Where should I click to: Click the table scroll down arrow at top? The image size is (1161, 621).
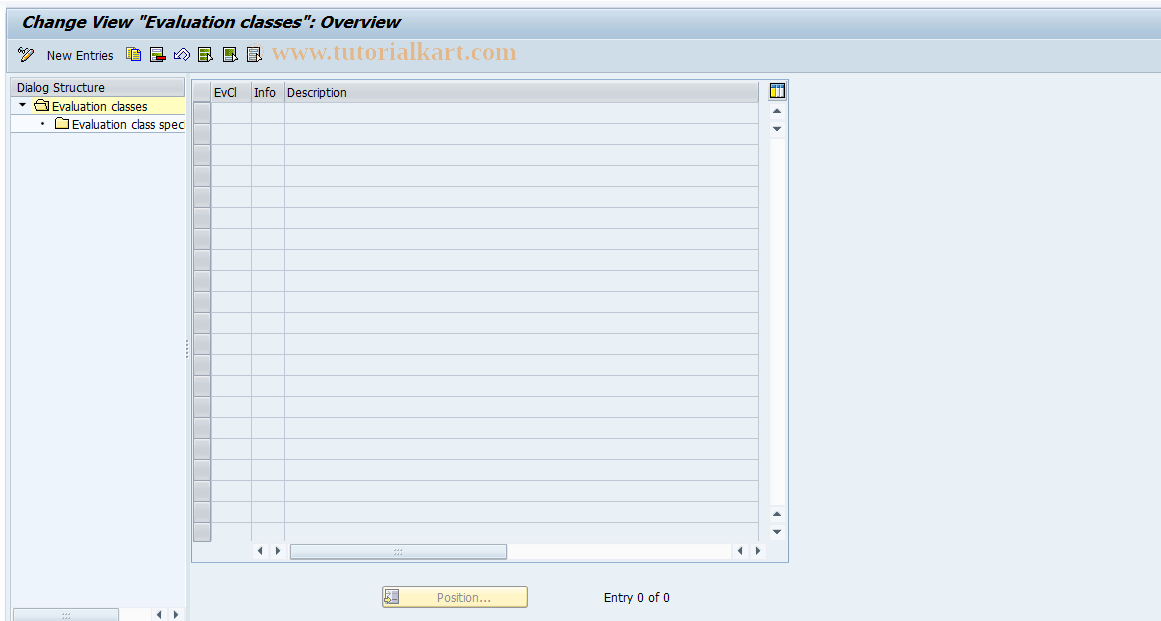pos(777,129)
